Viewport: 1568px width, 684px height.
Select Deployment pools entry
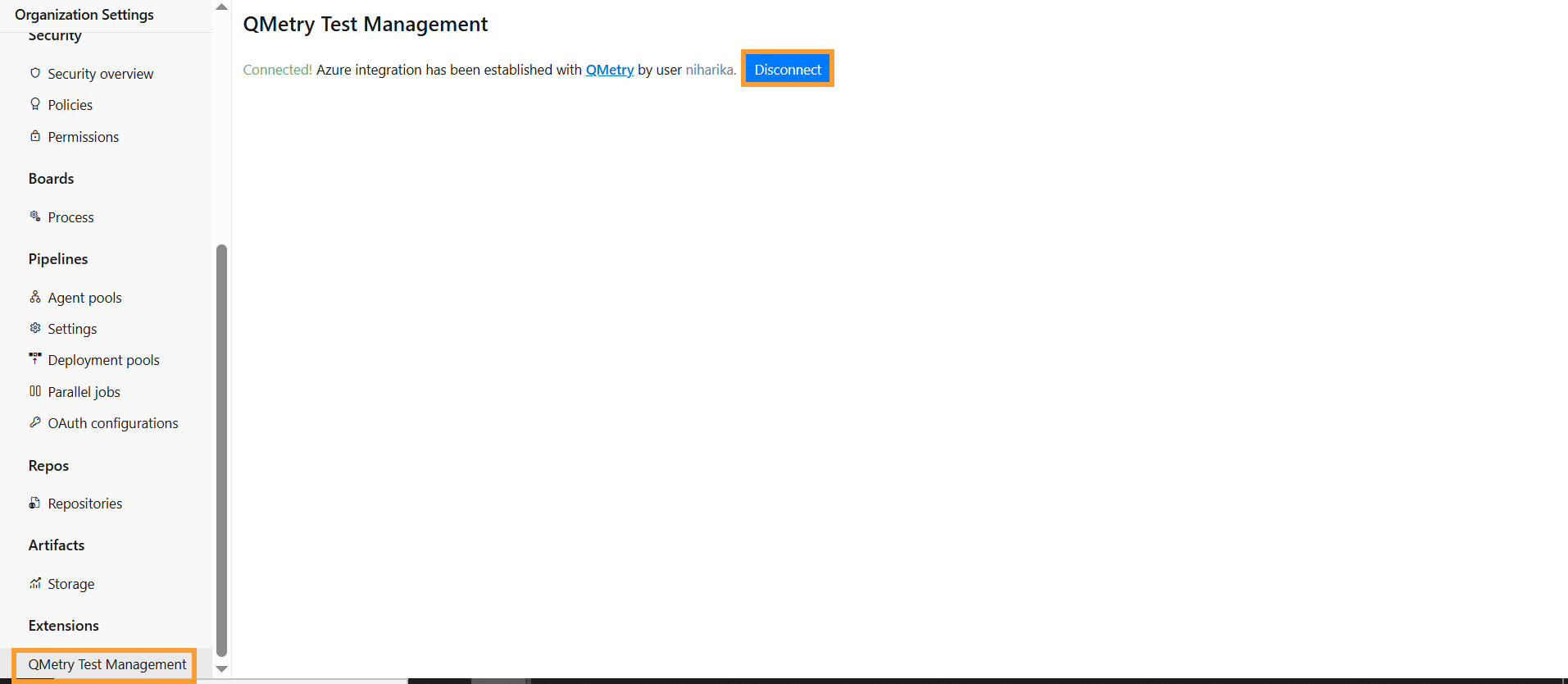[104, 360]
